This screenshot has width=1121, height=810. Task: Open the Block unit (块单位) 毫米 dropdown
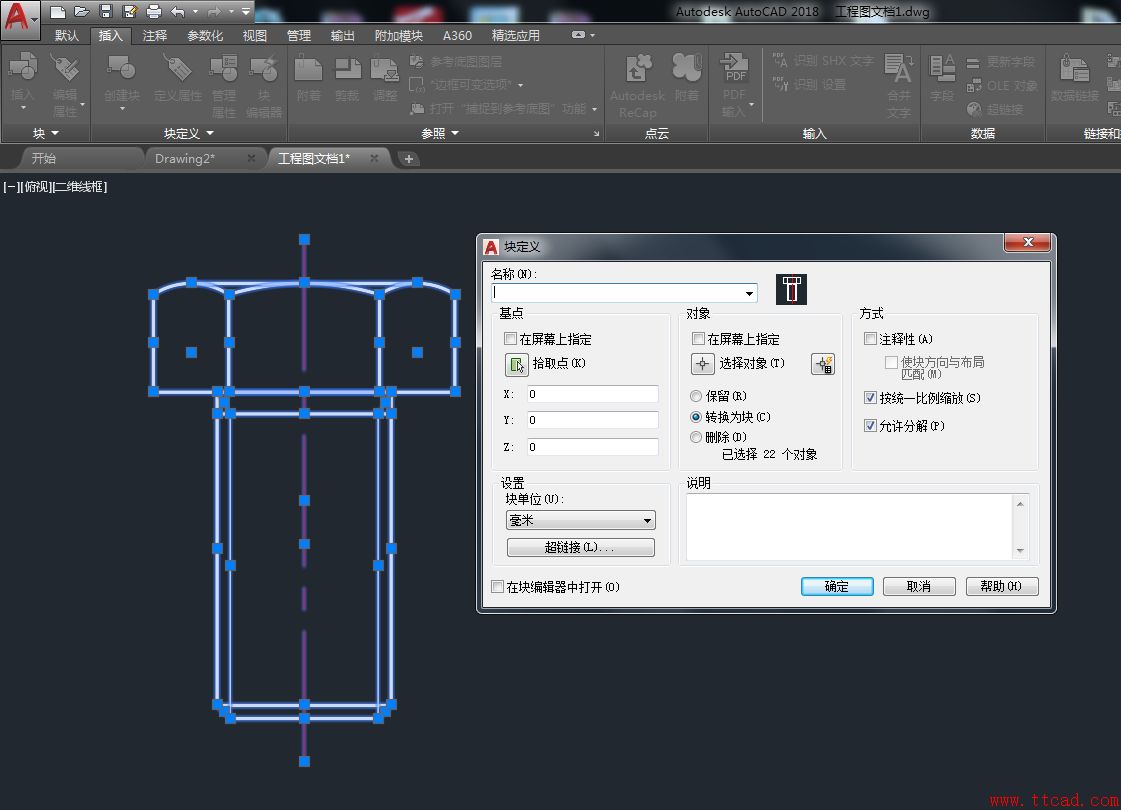click(580, 520)
